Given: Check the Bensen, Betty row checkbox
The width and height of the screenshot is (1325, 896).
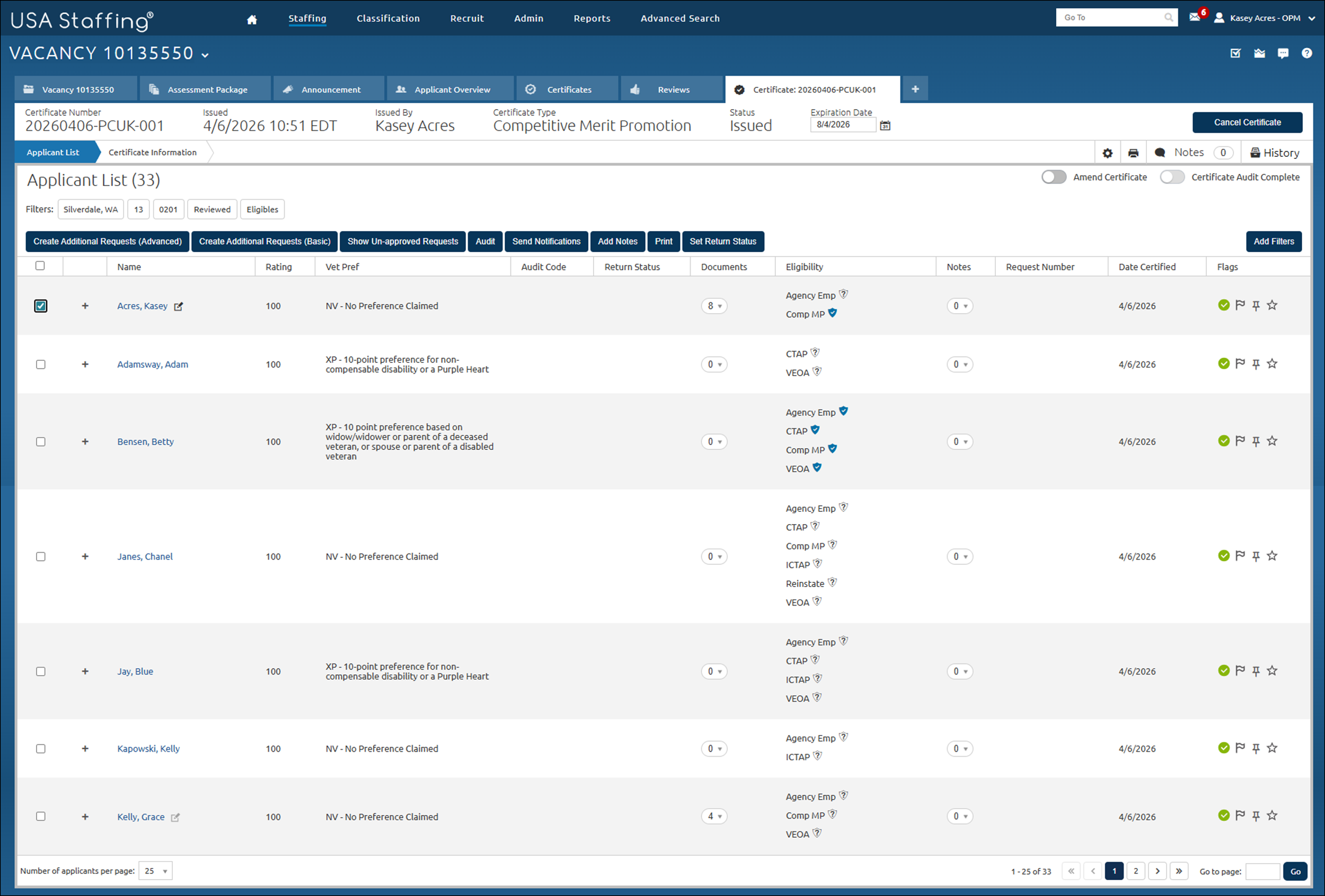Looking at the screenshot, I should point(40,442).
